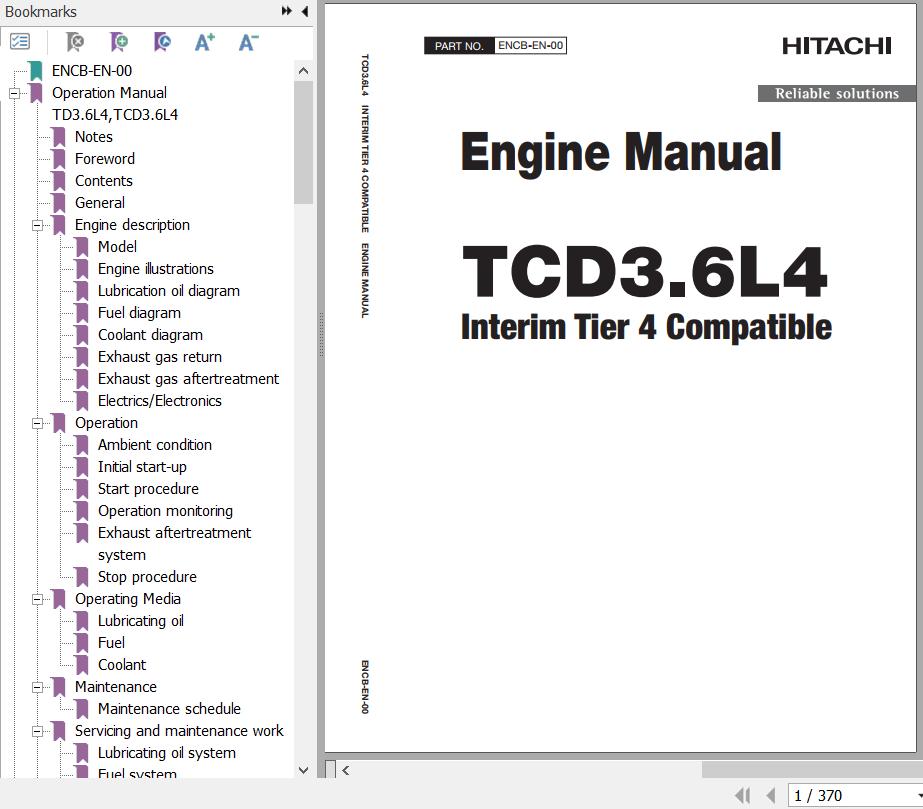
Task: Collapse the Operating Media section
Action: point(37,599)
